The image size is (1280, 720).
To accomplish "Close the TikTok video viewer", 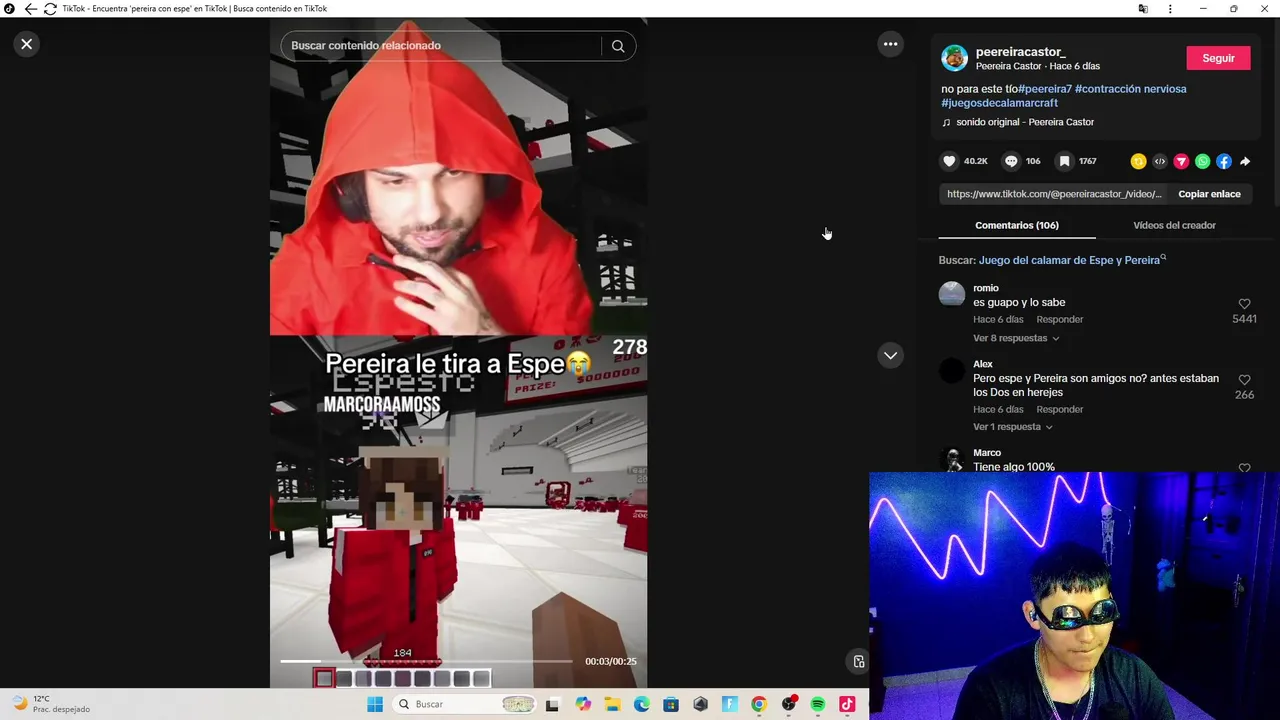I will 27,44.
